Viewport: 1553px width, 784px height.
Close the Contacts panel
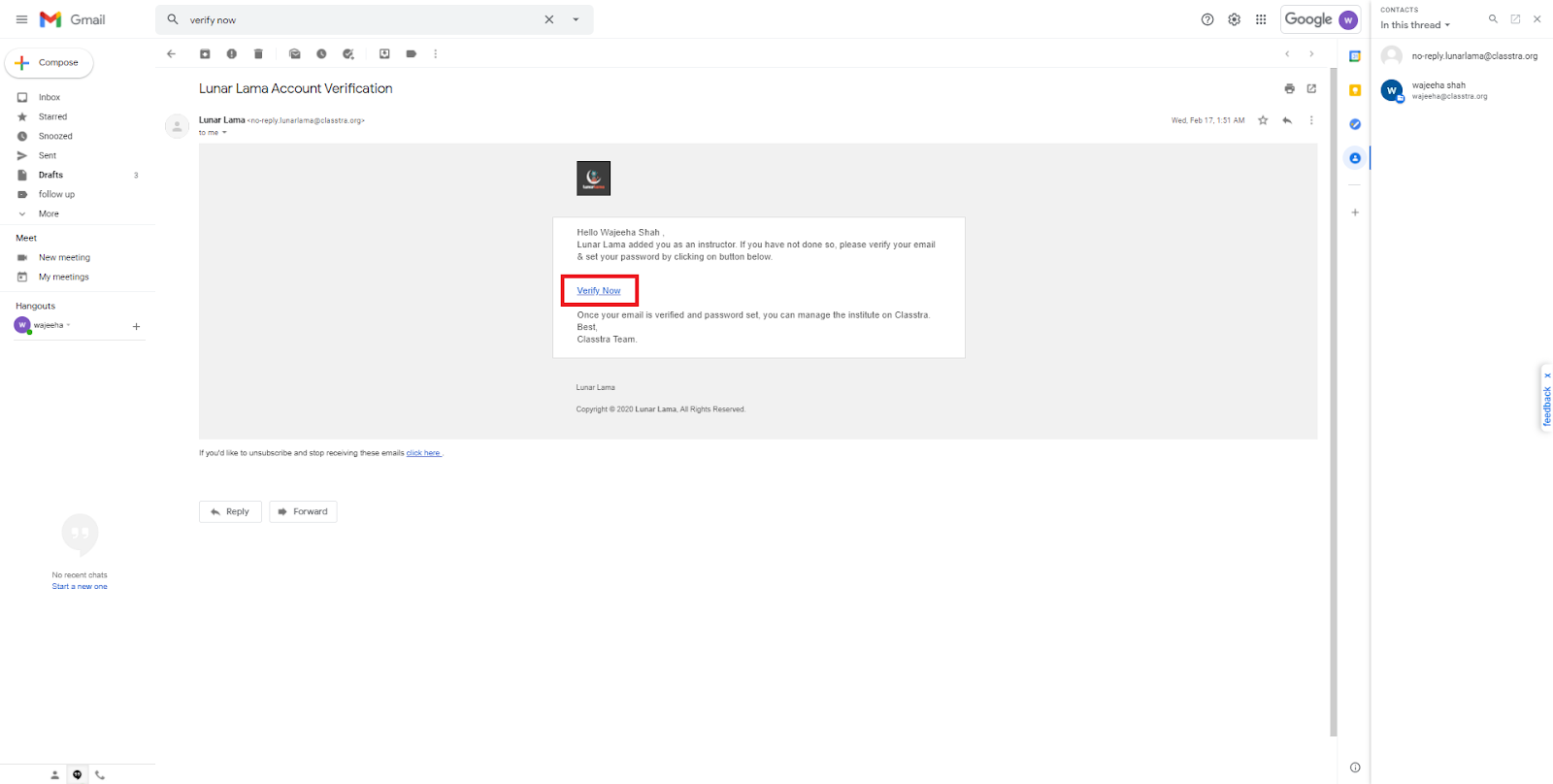[x=1537, y=18]
